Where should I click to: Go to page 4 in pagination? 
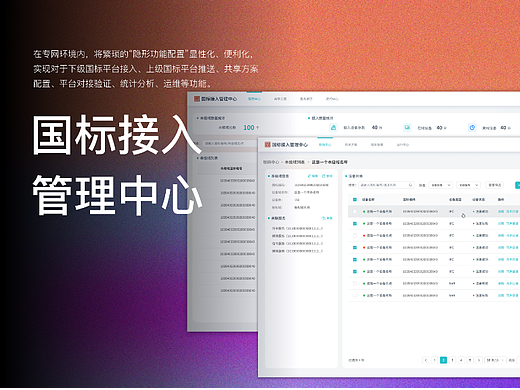click(x=461, y=360)
